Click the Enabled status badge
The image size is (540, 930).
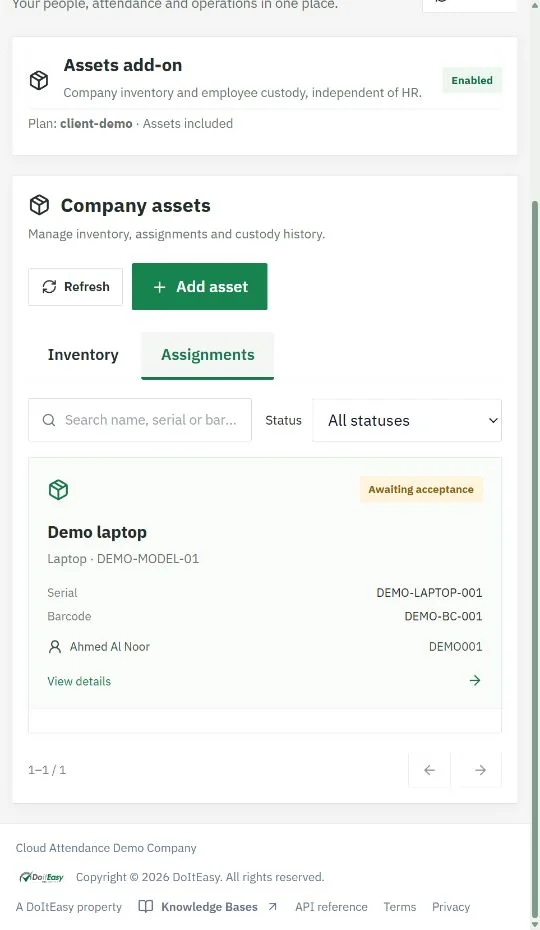(472, 81)
